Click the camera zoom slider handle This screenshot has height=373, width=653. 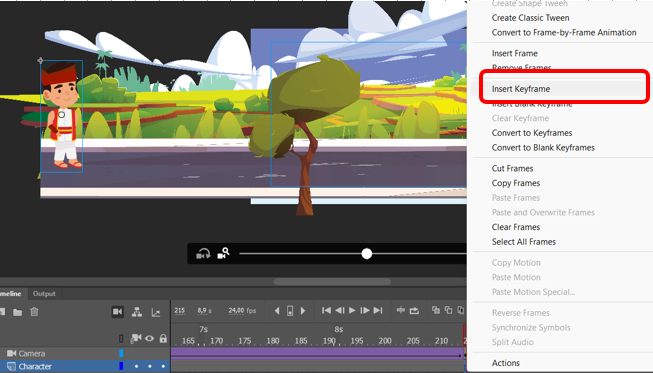(x=366, y=254)
